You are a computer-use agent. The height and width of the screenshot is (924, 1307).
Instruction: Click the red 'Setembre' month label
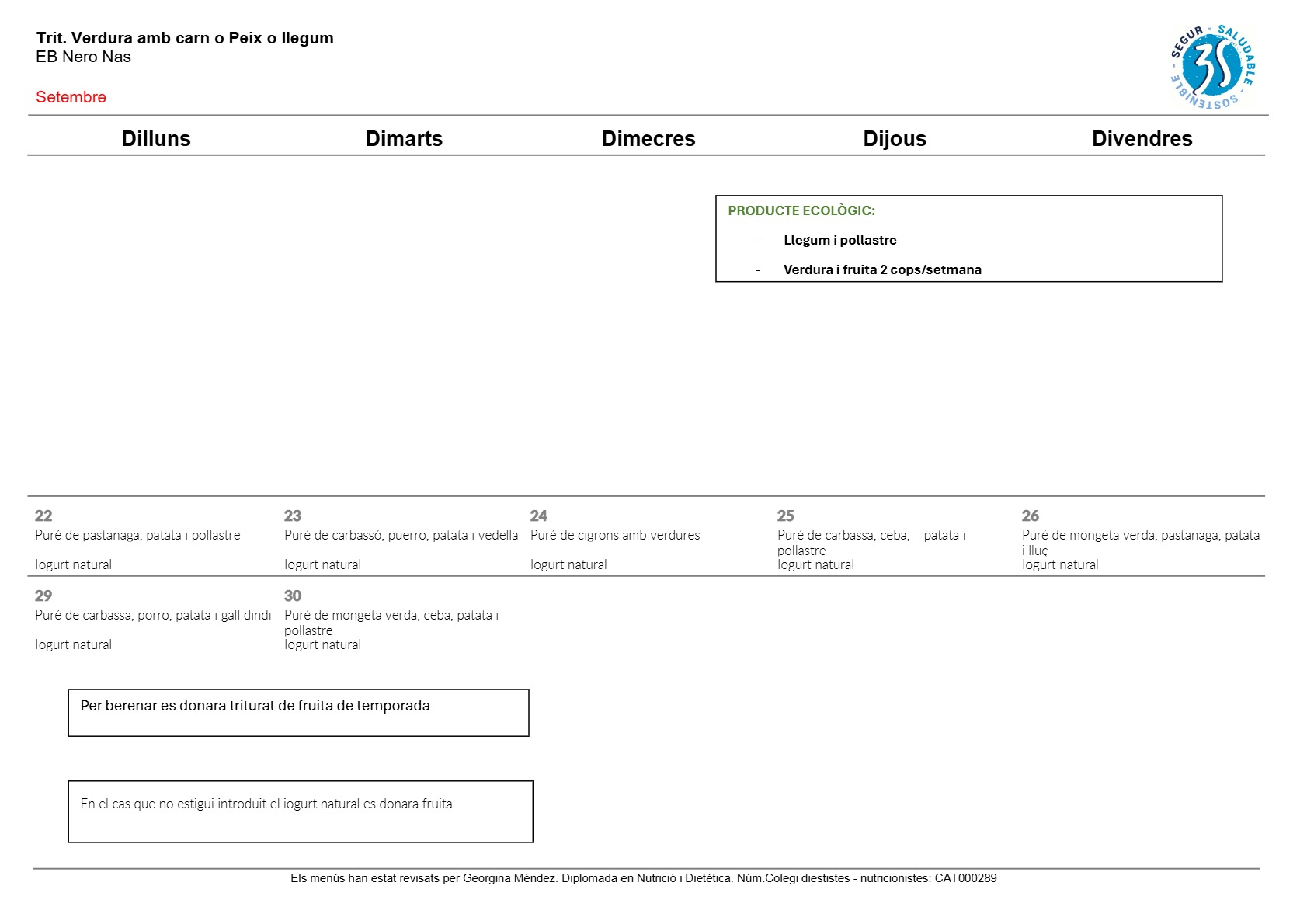tap(71, 97)
